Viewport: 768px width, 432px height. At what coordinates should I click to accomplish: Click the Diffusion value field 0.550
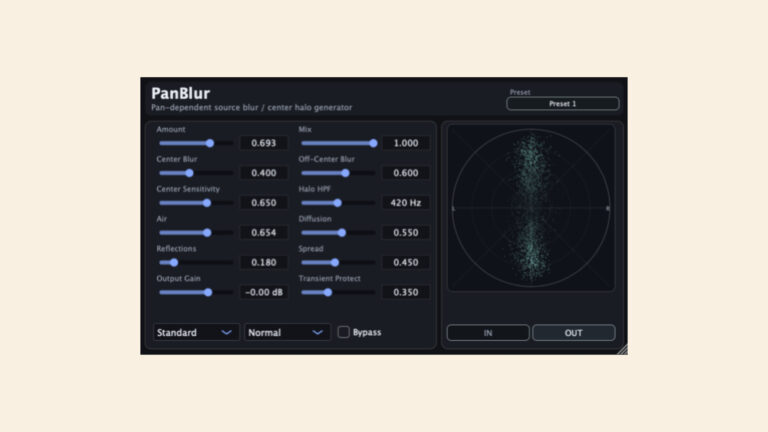point(406,233)
